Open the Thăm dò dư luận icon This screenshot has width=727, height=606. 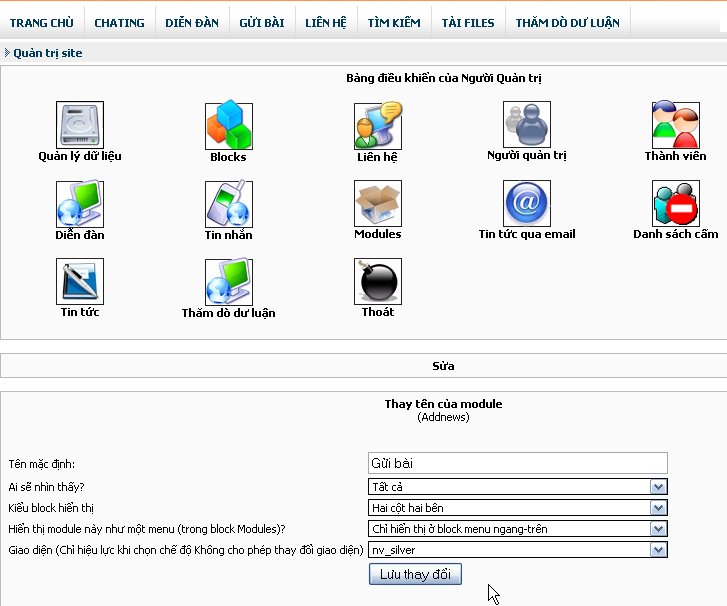click(229, 281)
